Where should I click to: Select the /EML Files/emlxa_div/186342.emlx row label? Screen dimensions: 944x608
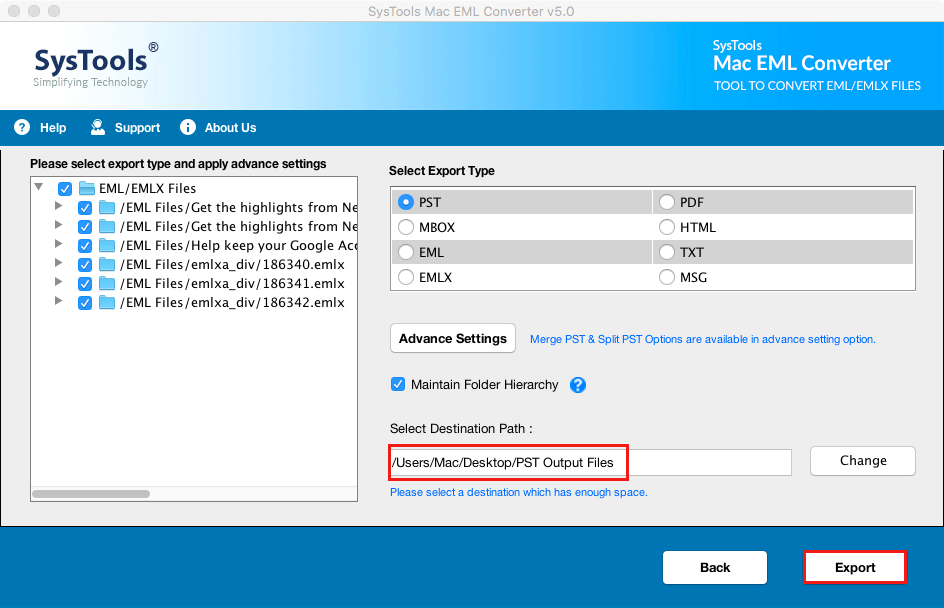pos(232,302)
